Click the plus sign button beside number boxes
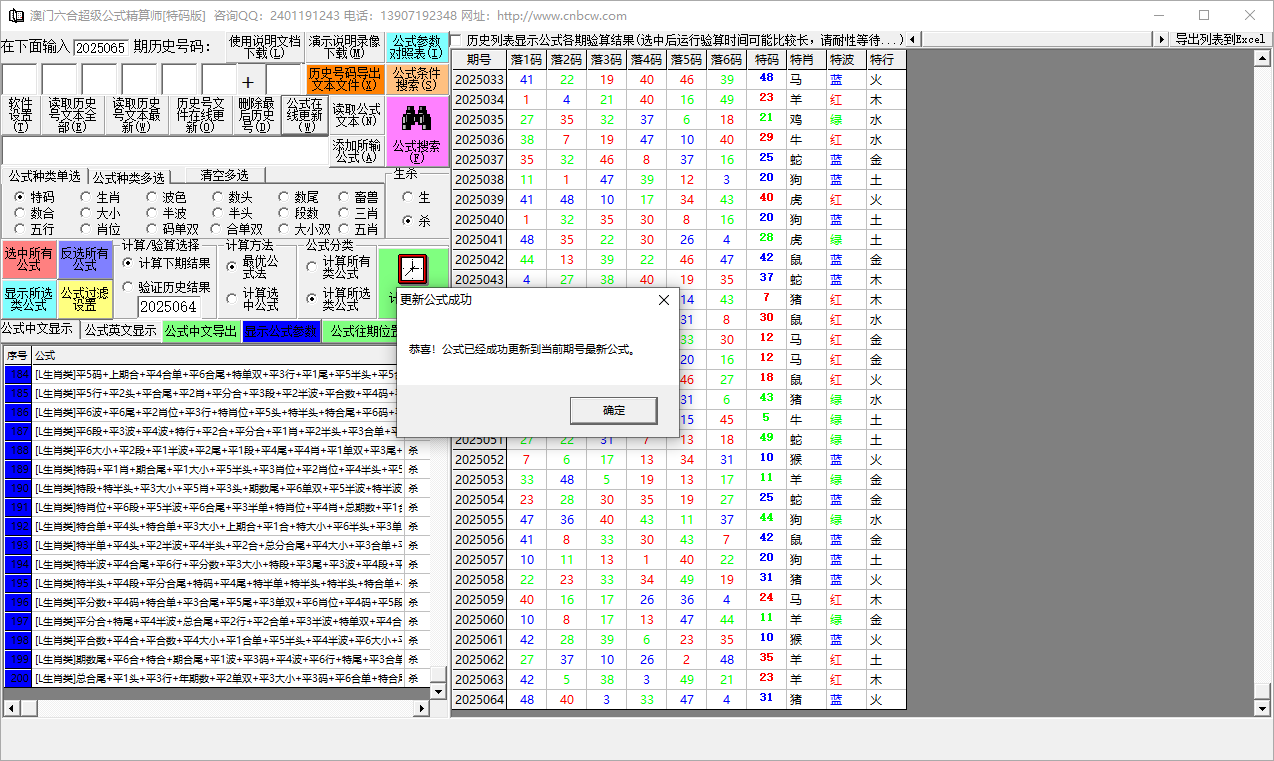Viewport: 1274px width, 761px height. point(248,82)
